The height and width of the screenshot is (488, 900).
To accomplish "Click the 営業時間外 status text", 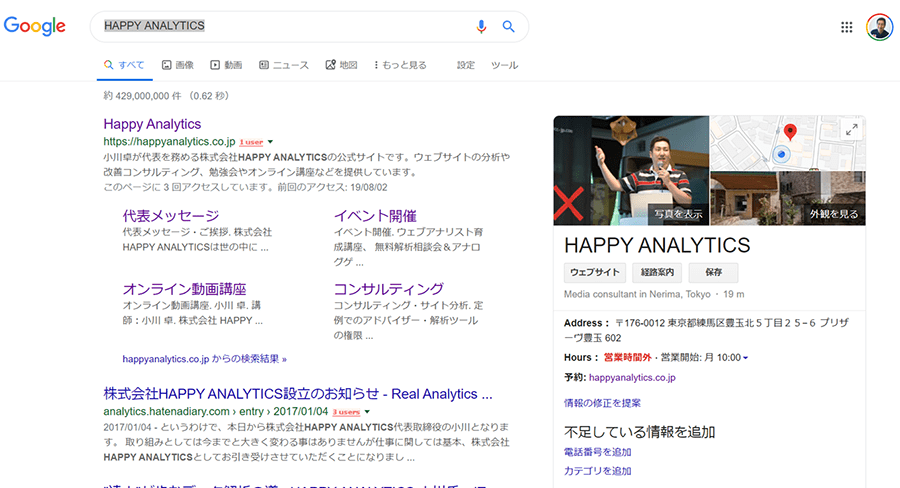I will pyautogui.click(x=627, y=357).
